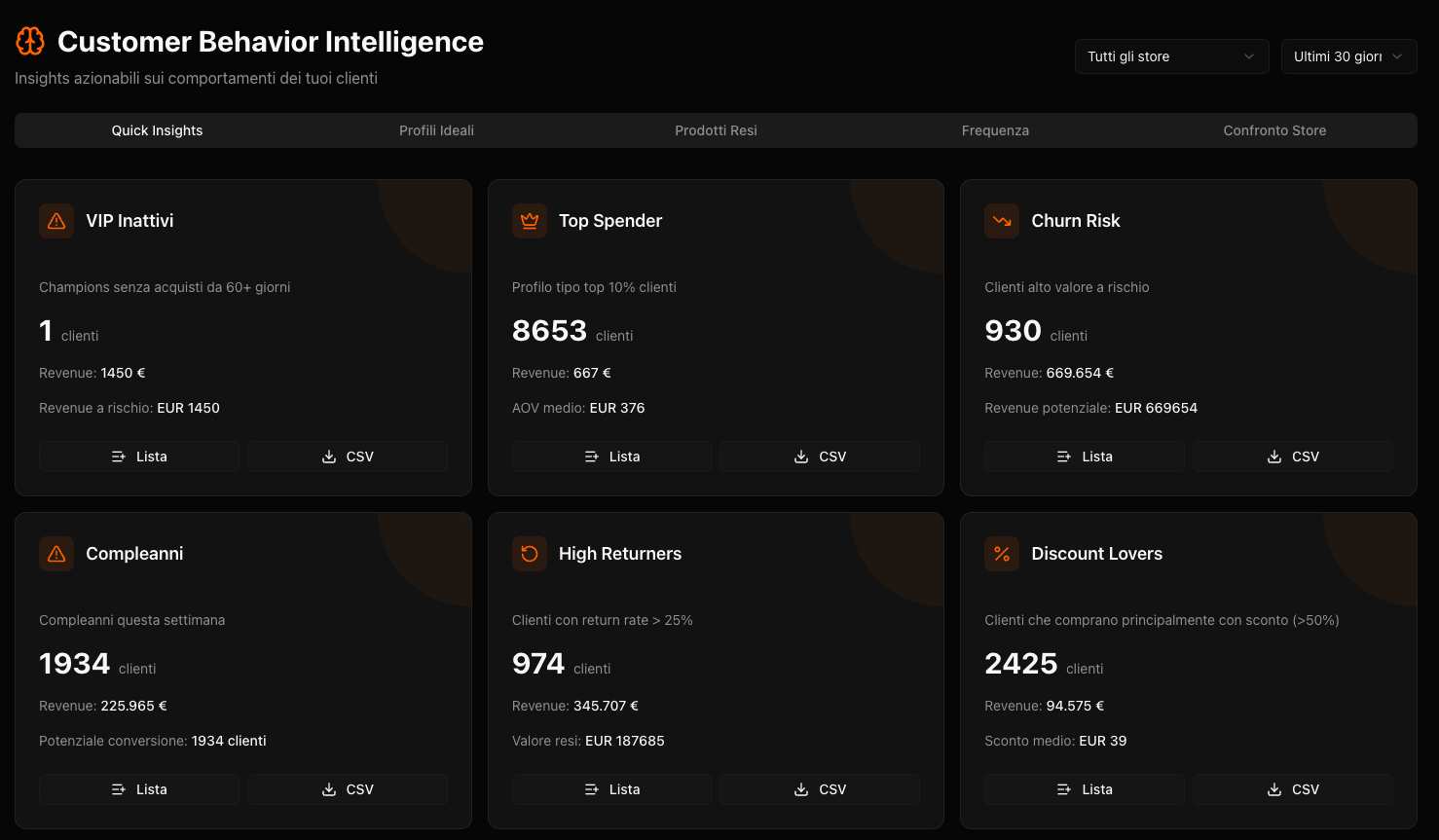Click the alert icon on Compleanni card
The width and height of the screenshot is (1439, 840).
click(x=55, y=553)
